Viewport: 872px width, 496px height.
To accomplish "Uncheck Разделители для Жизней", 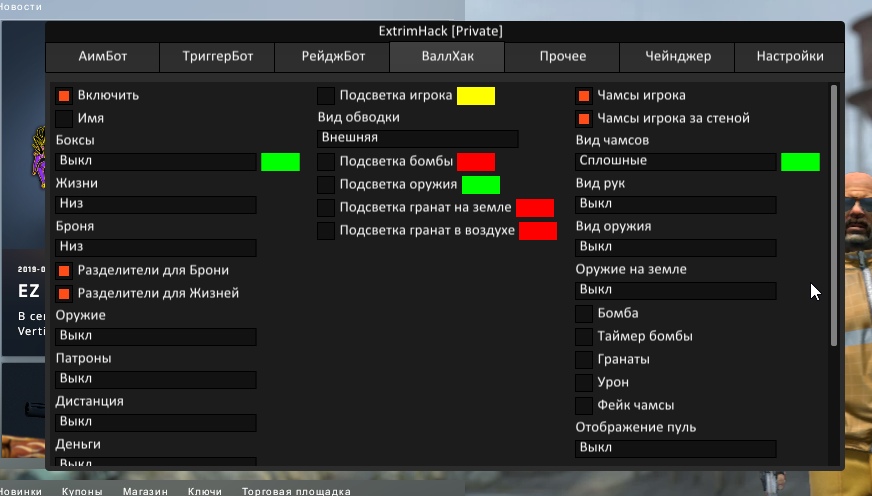I will point(64,294).
